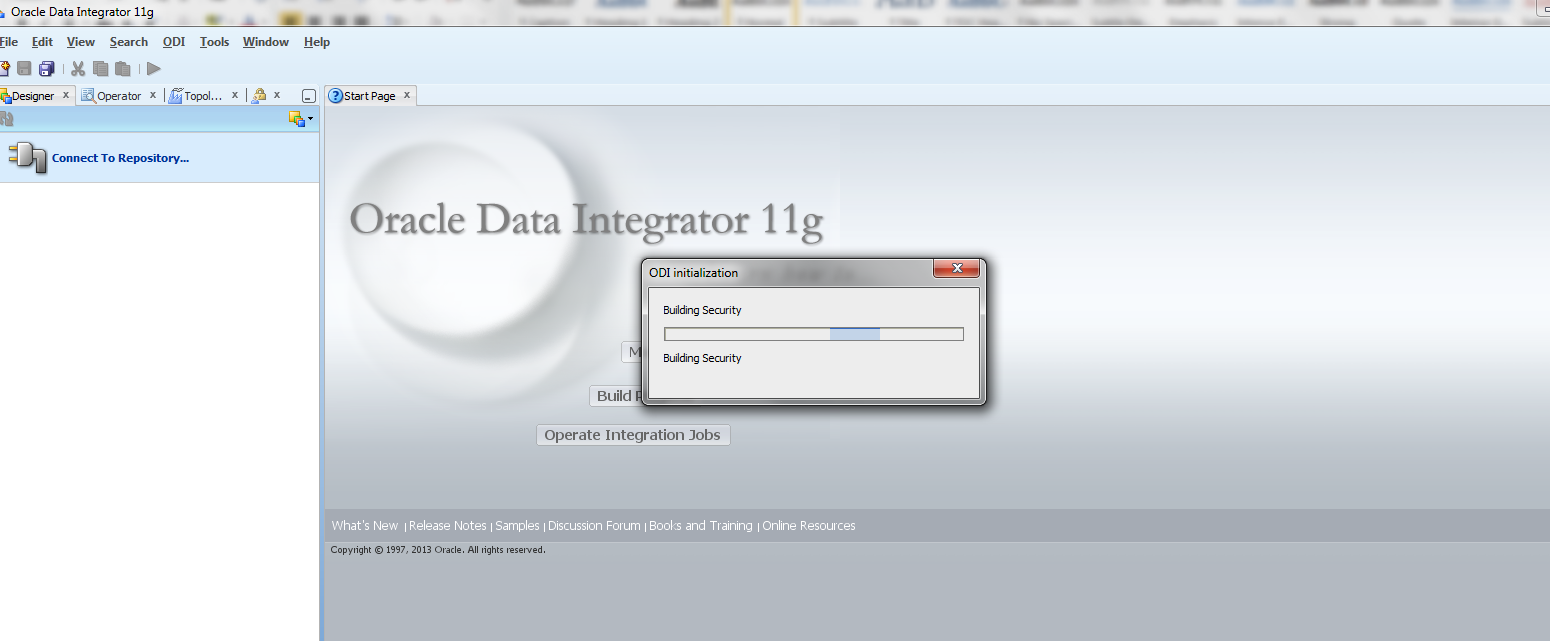Screen dimensions: 1550x641
Task: Select the Start Page tab
Action: [x=369, y=96]
